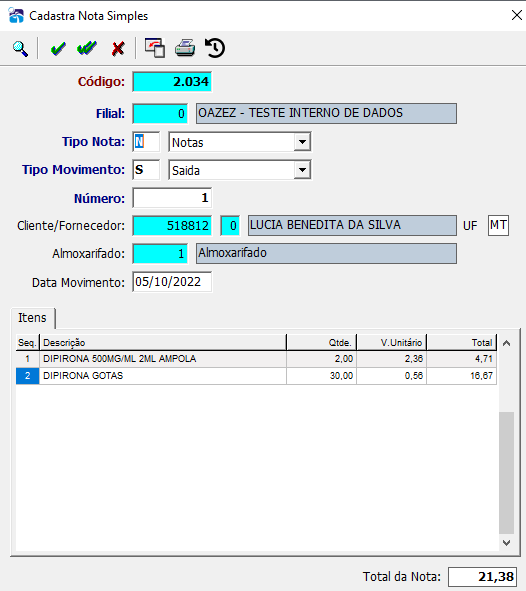526x591 pixels.
Task: Expand the Tipo Movimento dropdown arrow
Action: click(302, 170)
